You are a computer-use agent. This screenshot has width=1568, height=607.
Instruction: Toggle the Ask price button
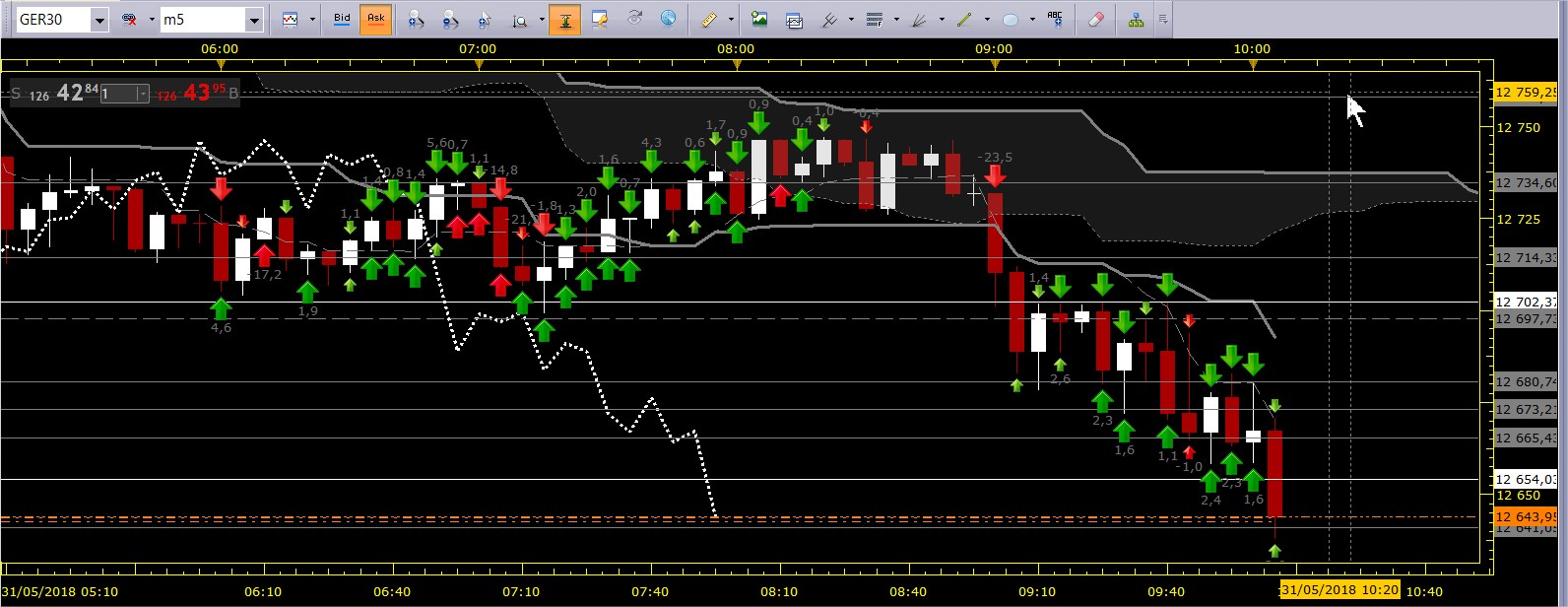375,19
